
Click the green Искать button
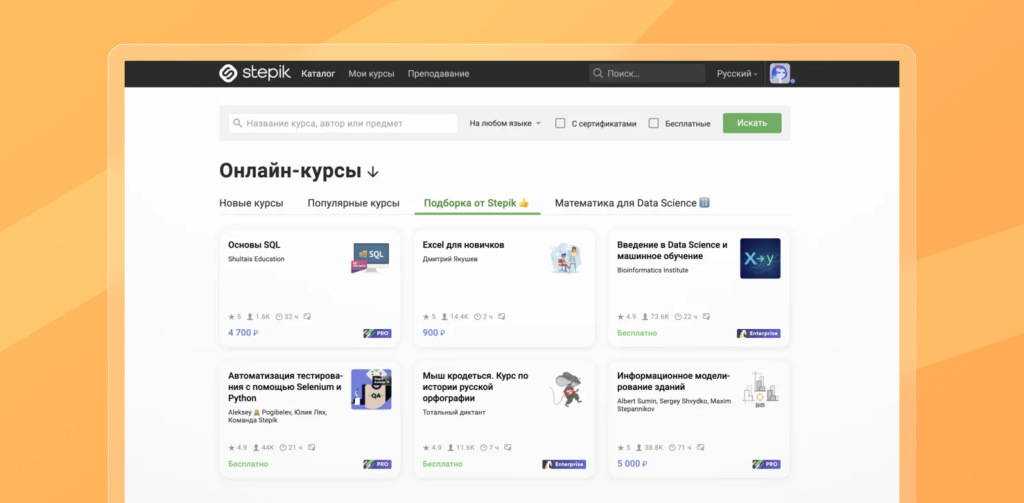752,123
